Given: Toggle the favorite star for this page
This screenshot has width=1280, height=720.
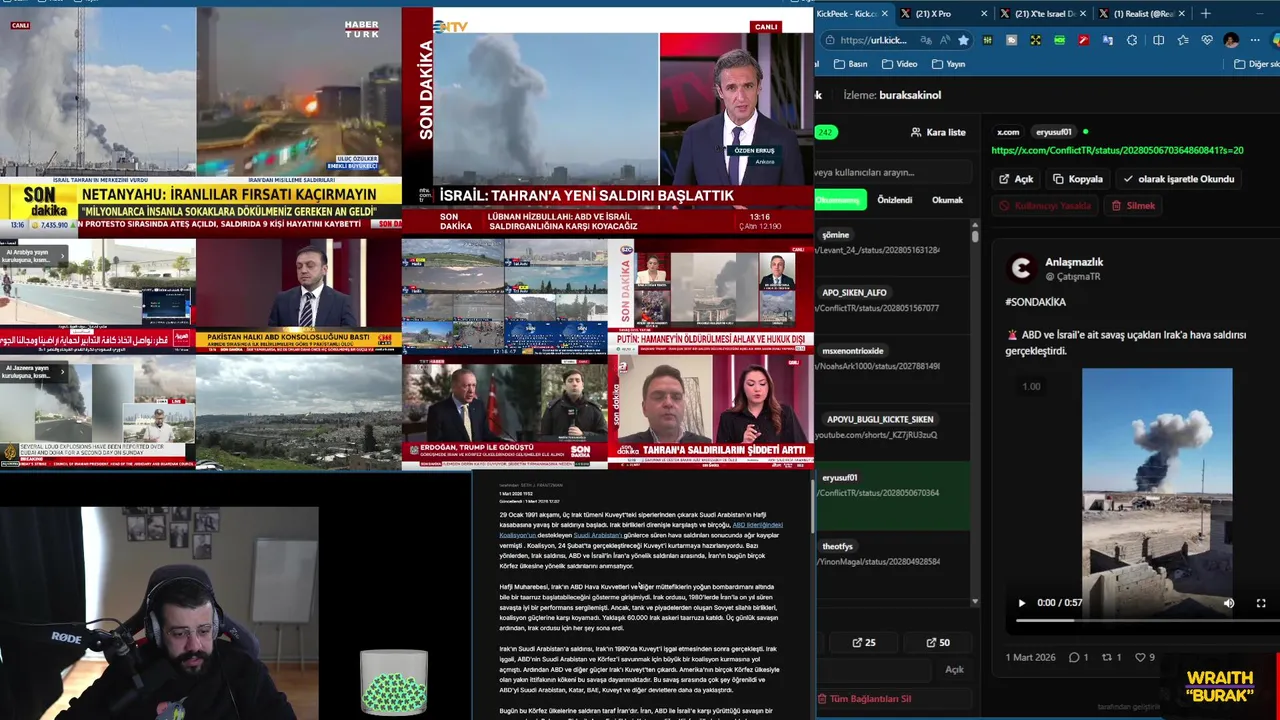Looking at the screenshot, I should coord(963,40).
